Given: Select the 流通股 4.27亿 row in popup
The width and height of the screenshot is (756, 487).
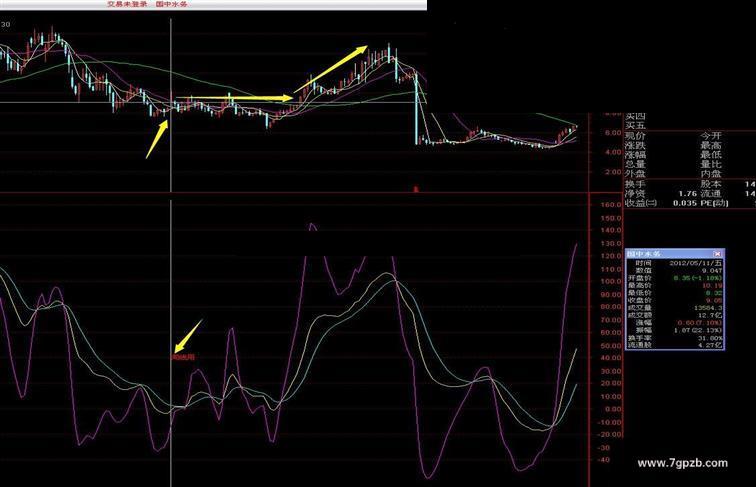Looking at the screenshot, I should pyautogui.click(x=675, y=345).
